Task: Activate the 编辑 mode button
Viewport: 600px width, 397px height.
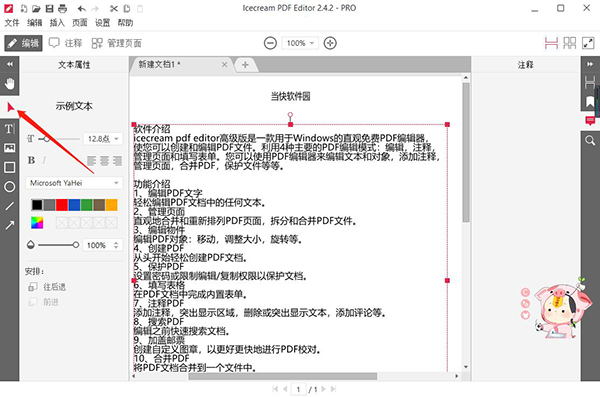Action: click(23, 43)
